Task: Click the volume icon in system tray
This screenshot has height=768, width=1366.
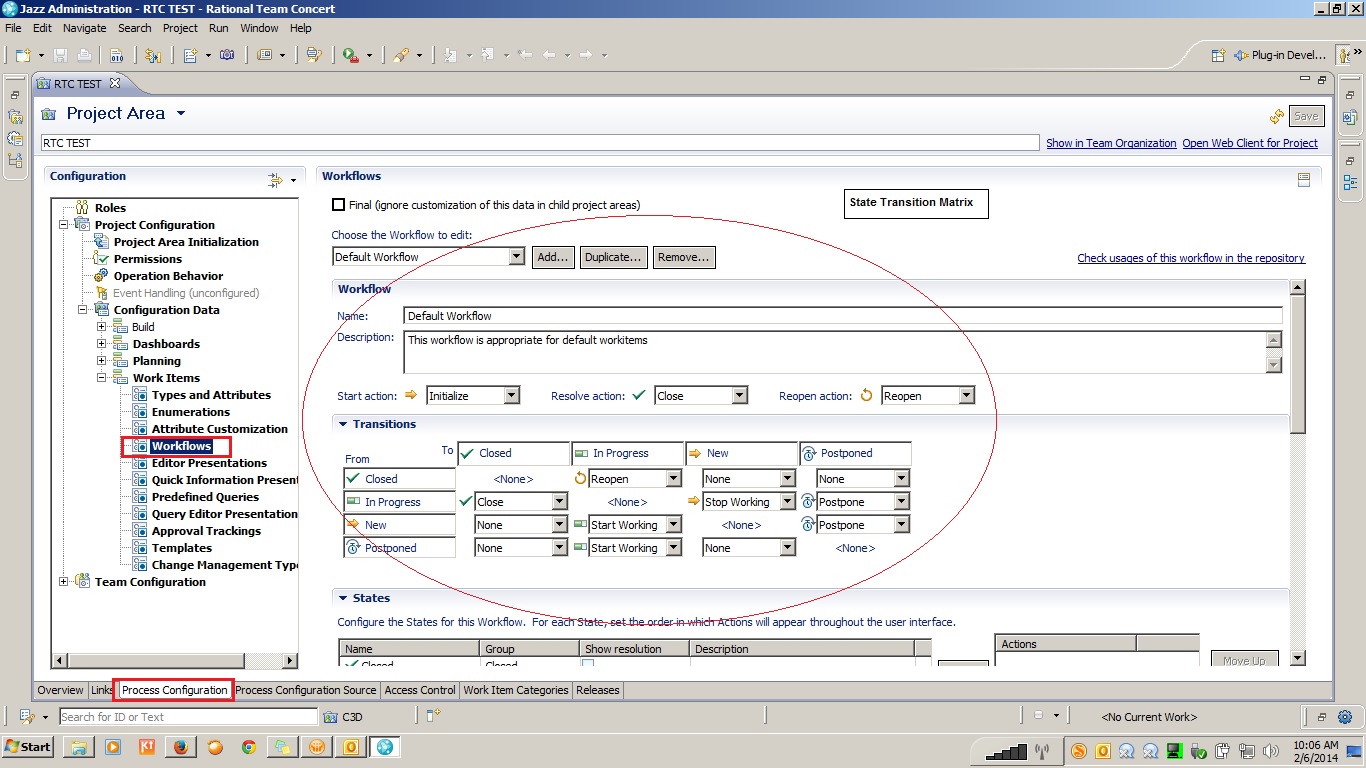Action: pos(1271,751)
